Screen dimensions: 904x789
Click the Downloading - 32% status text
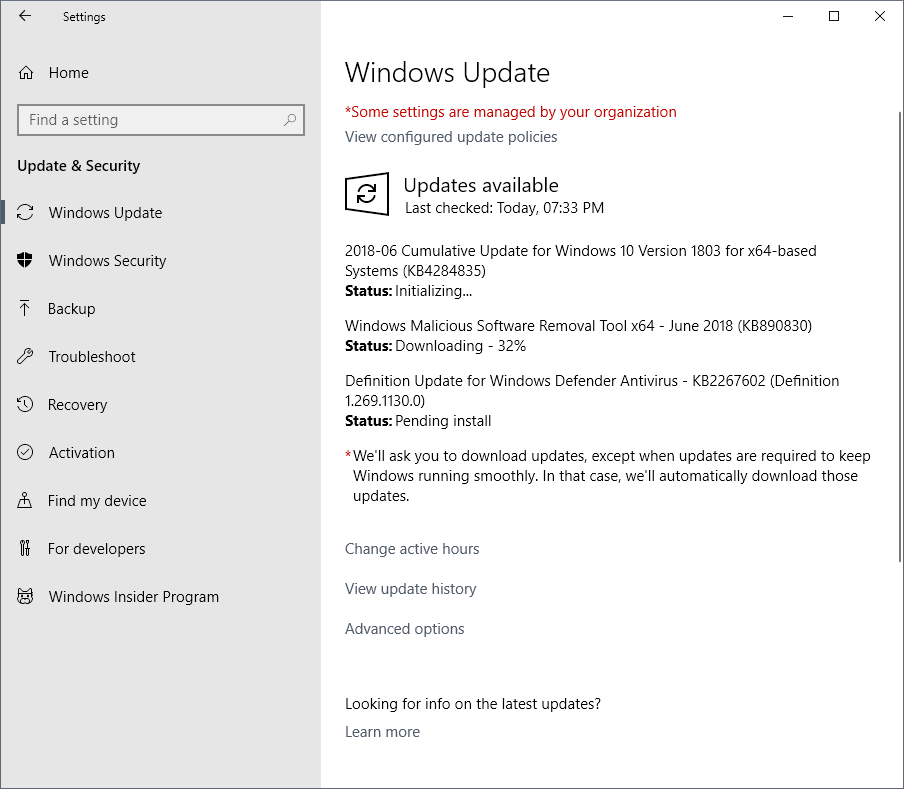[460, 346]
